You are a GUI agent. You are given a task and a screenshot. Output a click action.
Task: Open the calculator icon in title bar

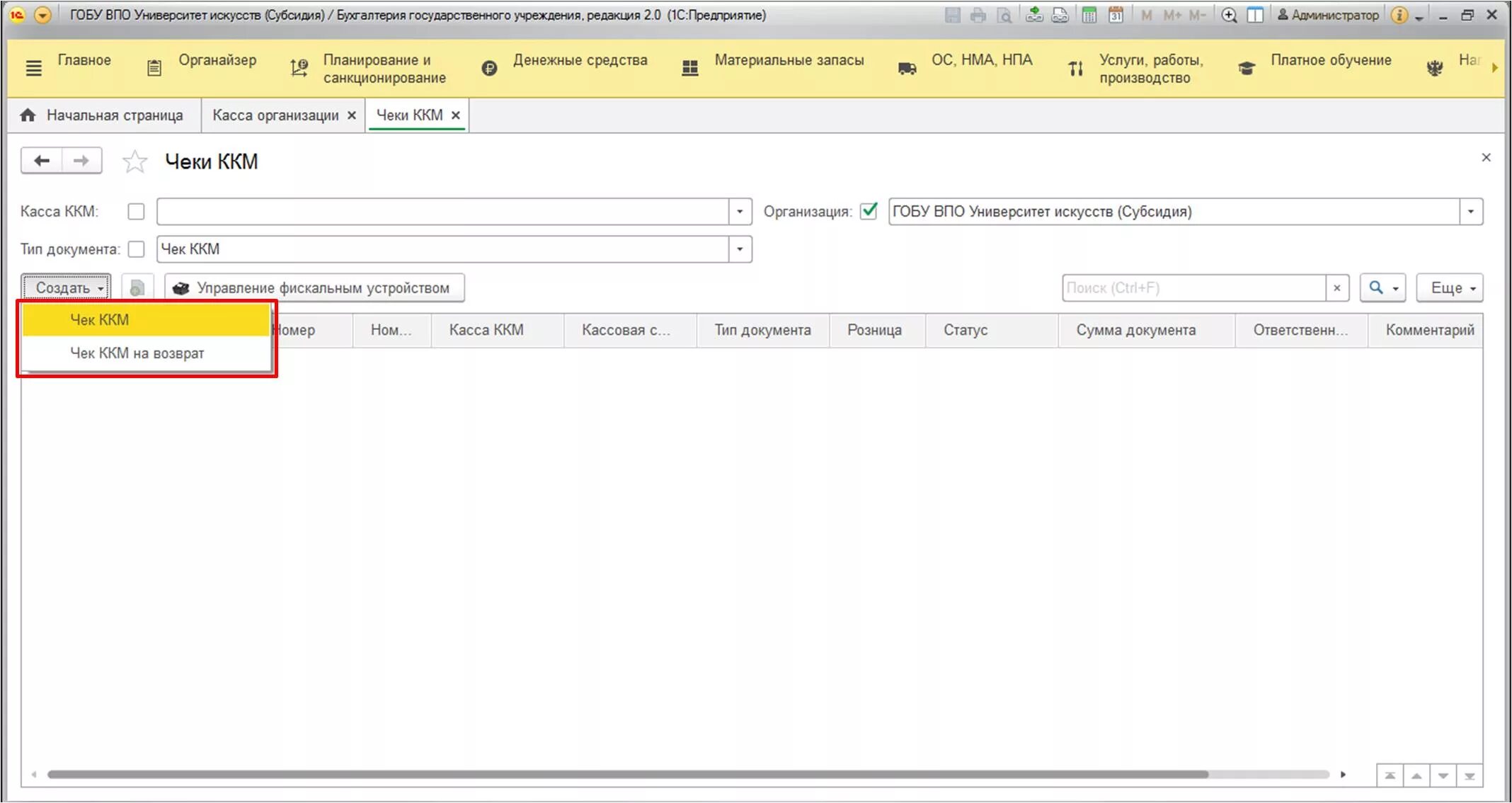(x=1089, y=15)
